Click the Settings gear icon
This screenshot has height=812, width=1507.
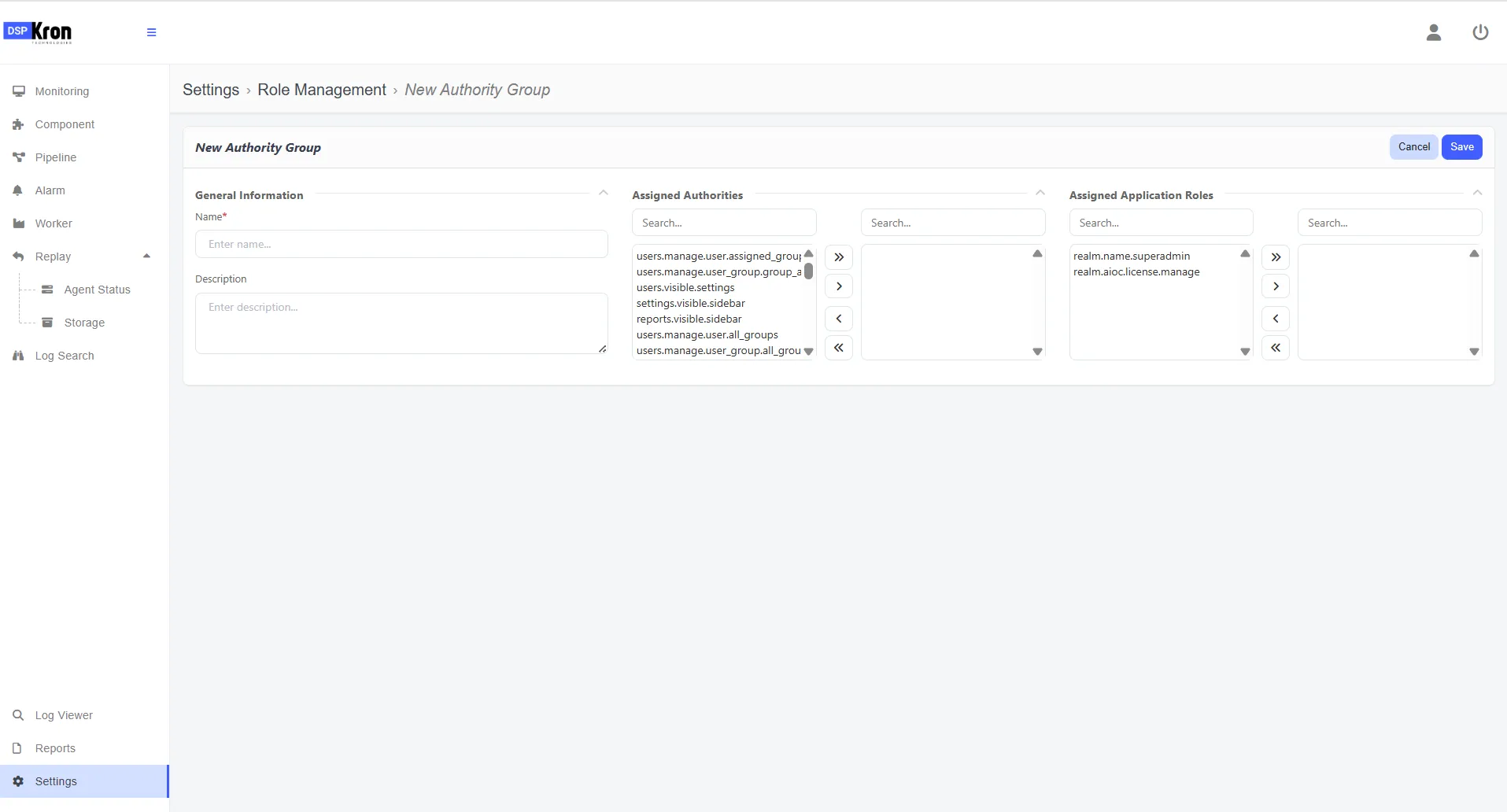[18, 781]
